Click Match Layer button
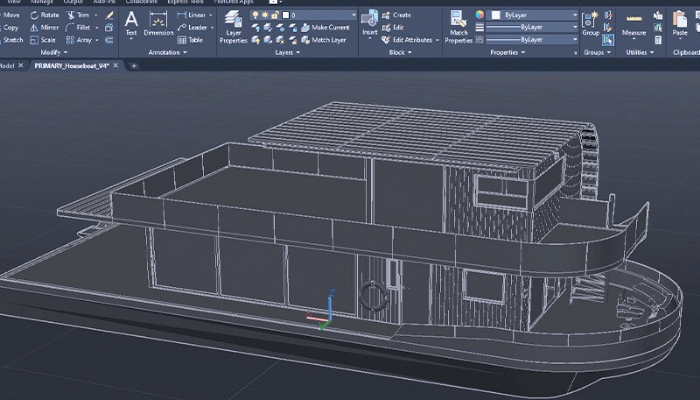Viewport: 700px width, 400px height. tap(324, 40)
